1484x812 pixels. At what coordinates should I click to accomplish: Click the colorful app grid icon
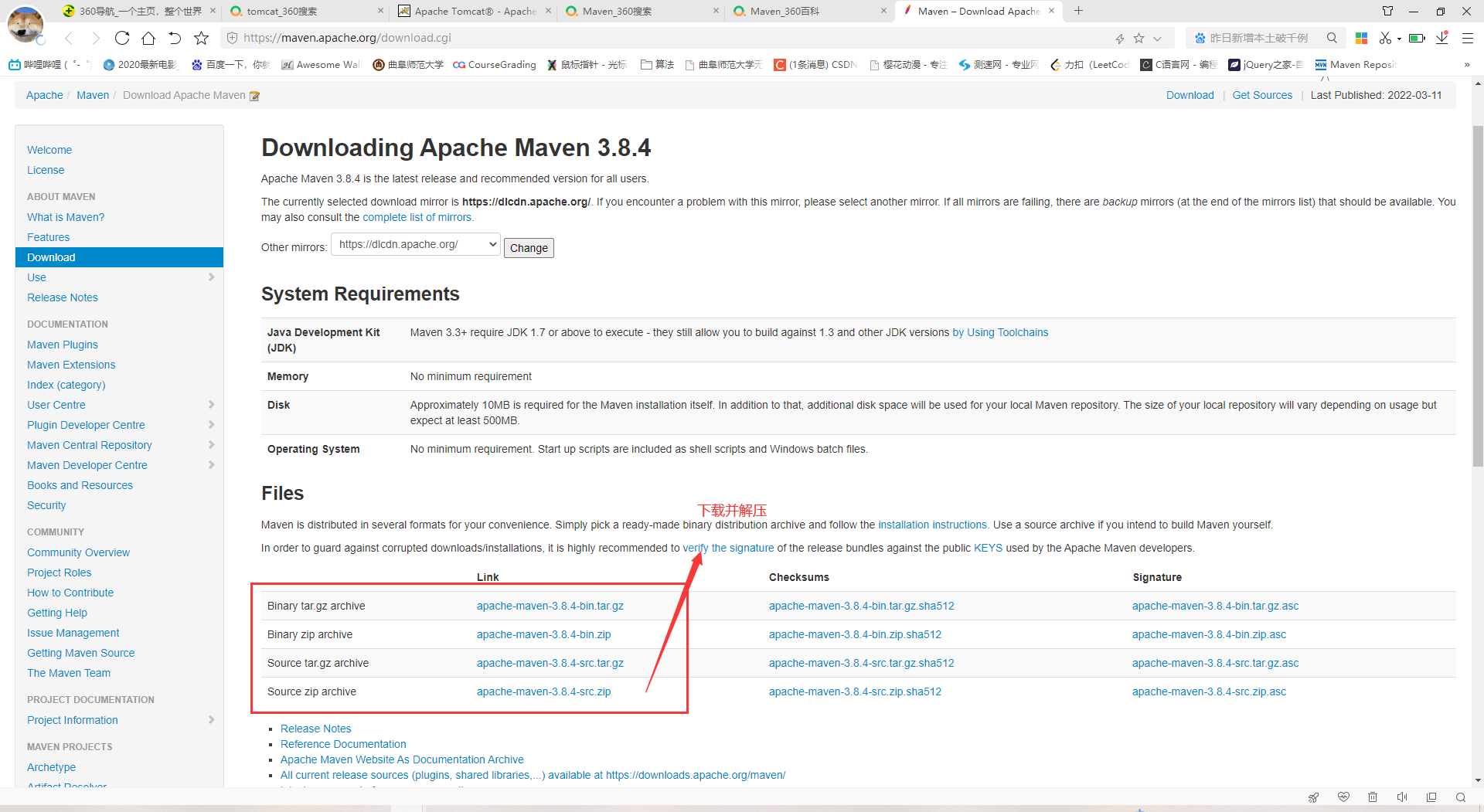[1361, 38]
